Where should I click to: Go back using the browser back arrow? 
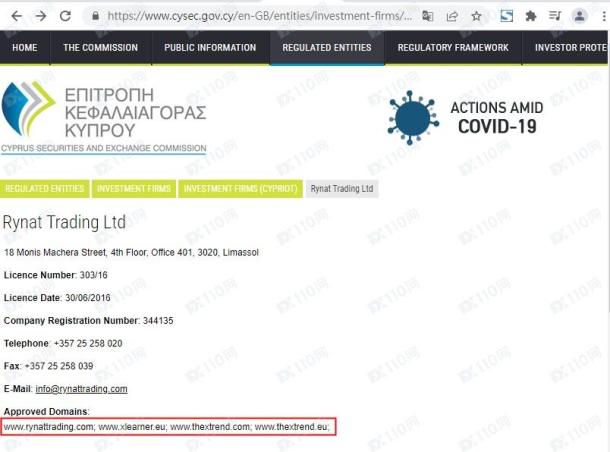(16, 16)
